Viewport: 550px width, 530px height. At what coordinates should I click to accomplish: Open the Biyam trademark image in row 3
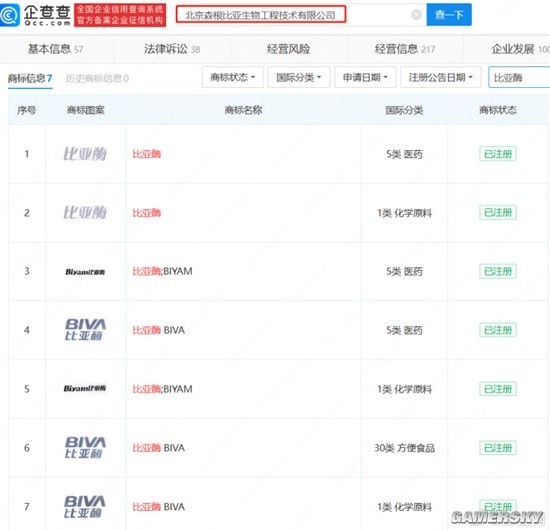click(x=85, y=272)
